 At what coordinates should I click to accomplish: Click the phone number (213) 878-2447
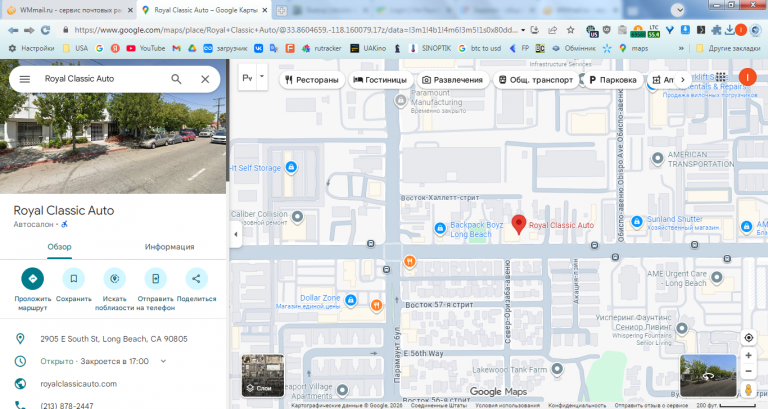67,405
